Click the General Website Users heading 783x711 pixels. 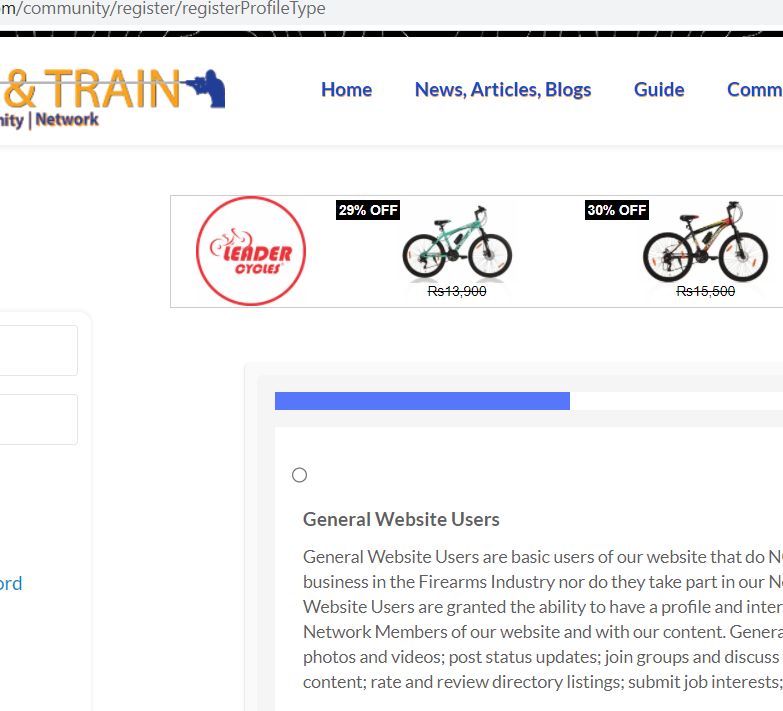[x=401, y=519]
